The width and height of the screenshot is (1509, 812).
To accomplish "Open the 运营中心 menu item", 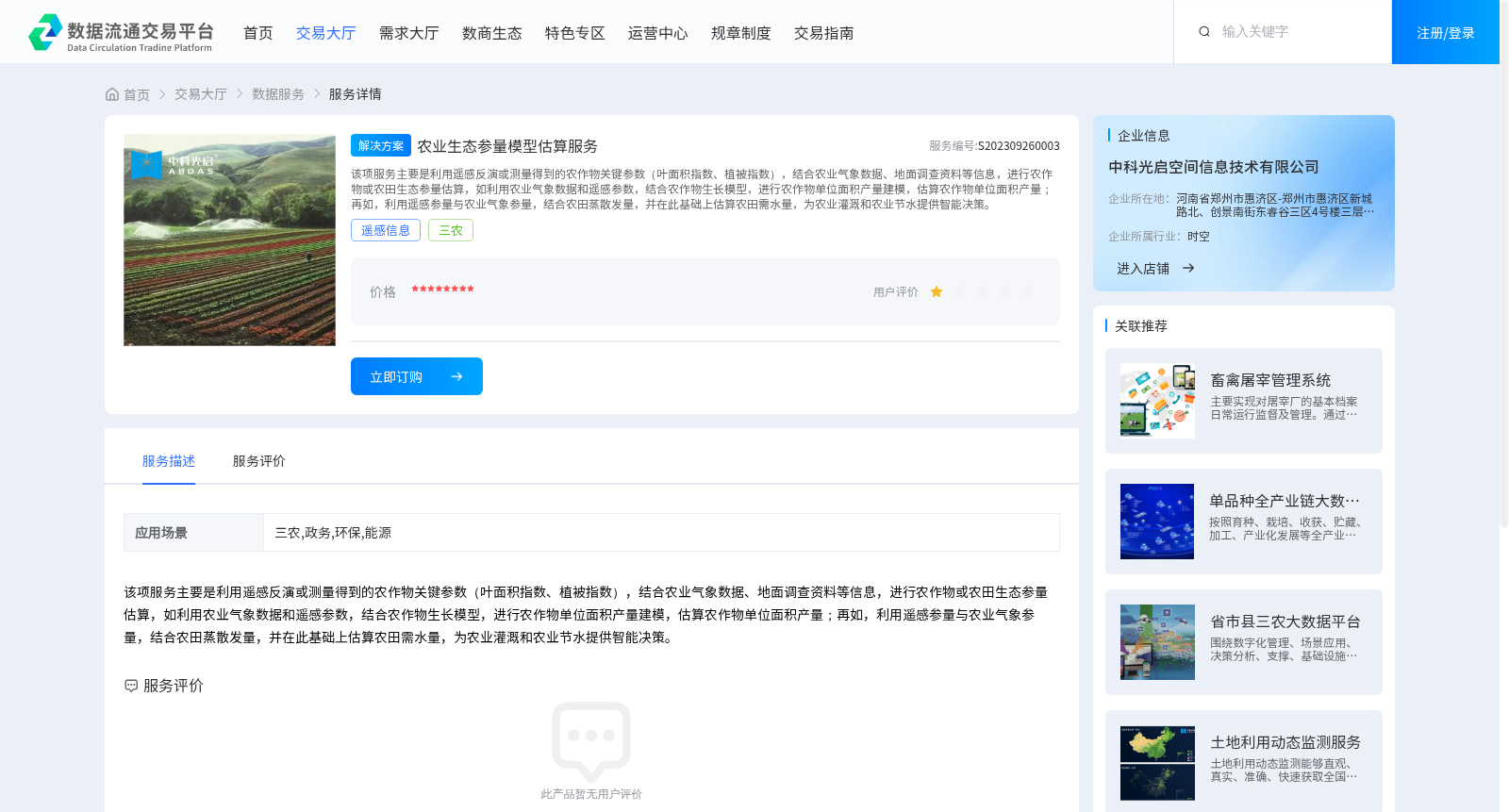I will [x=658, y=33].
